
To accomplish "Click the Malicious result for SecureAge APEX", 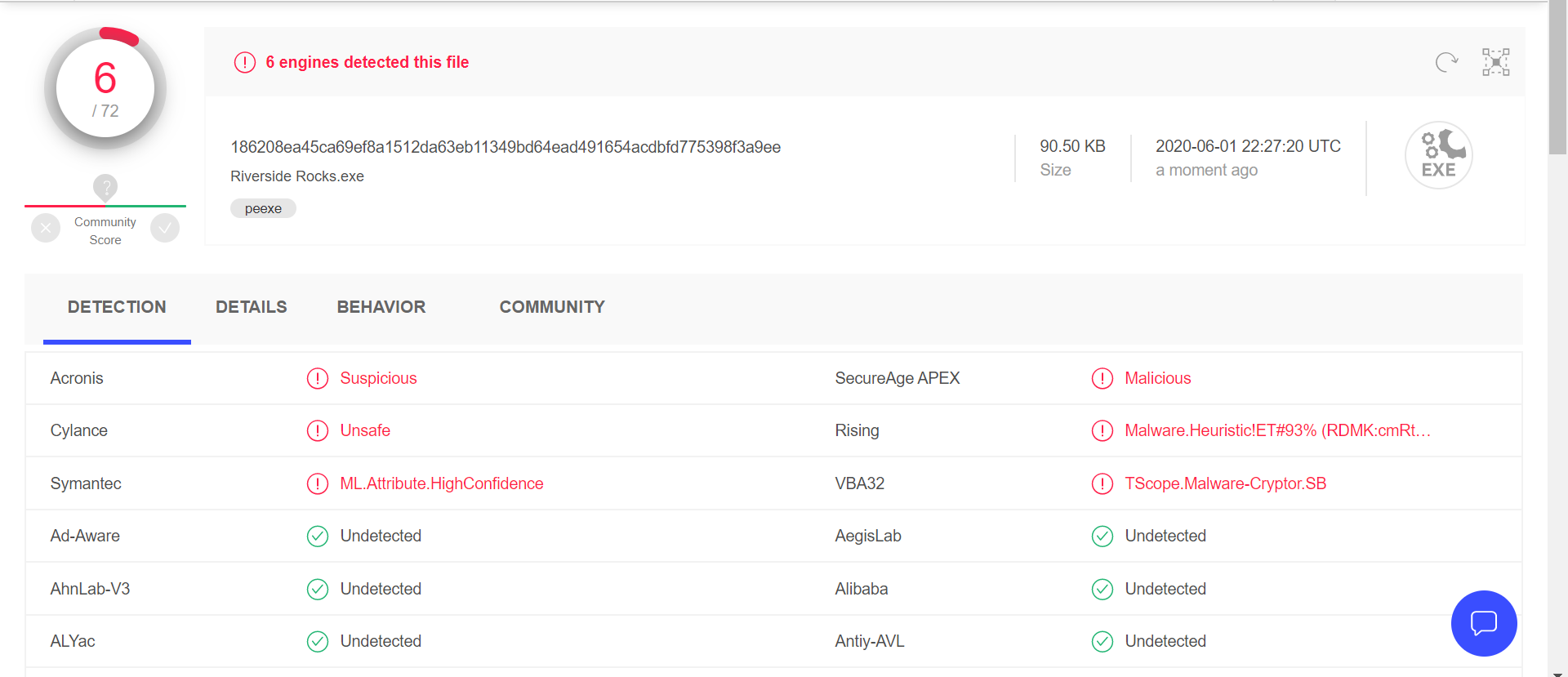I will [1158, 378].
